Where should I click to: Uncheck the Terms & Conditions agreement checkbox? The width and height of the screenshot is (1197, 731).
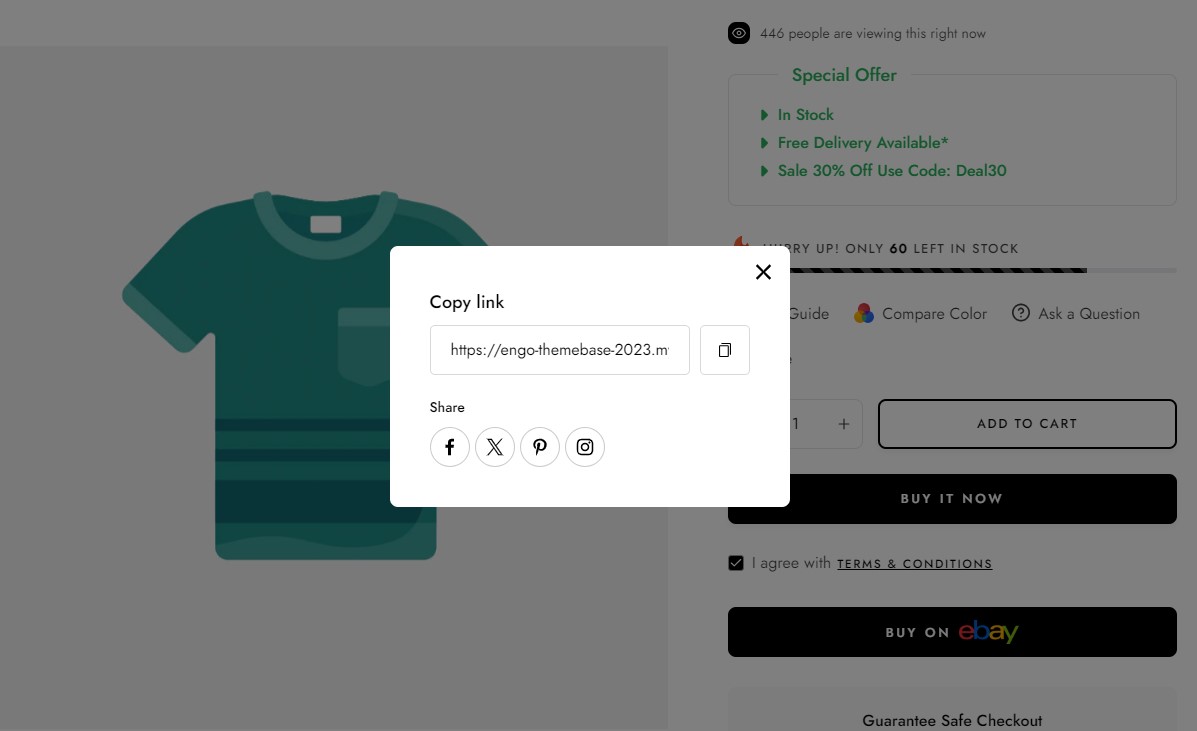pos(736,563)
